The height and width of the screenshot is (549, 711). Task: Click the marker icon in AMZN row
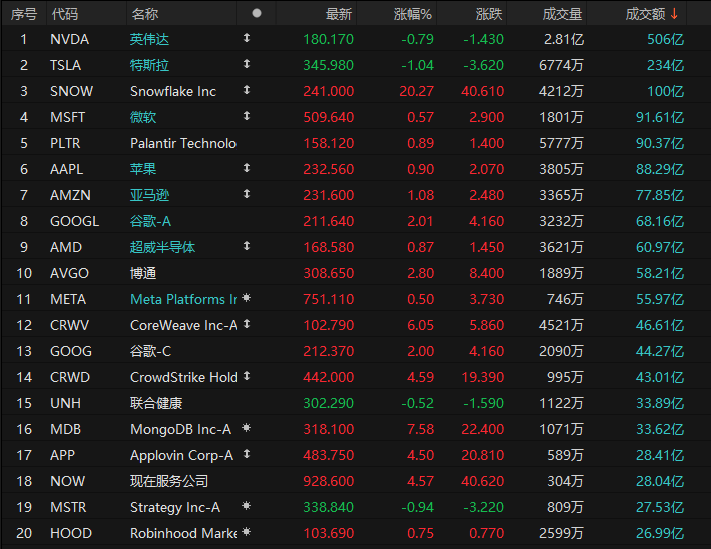click(247, 194)
